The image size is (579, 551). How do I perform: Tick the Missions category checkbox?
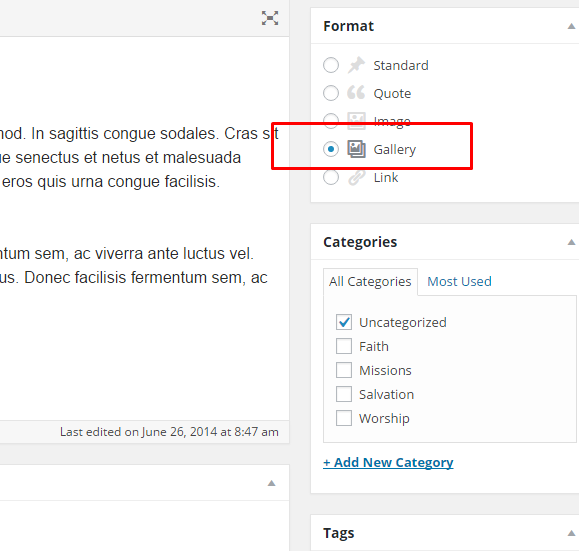coord(344,370)
